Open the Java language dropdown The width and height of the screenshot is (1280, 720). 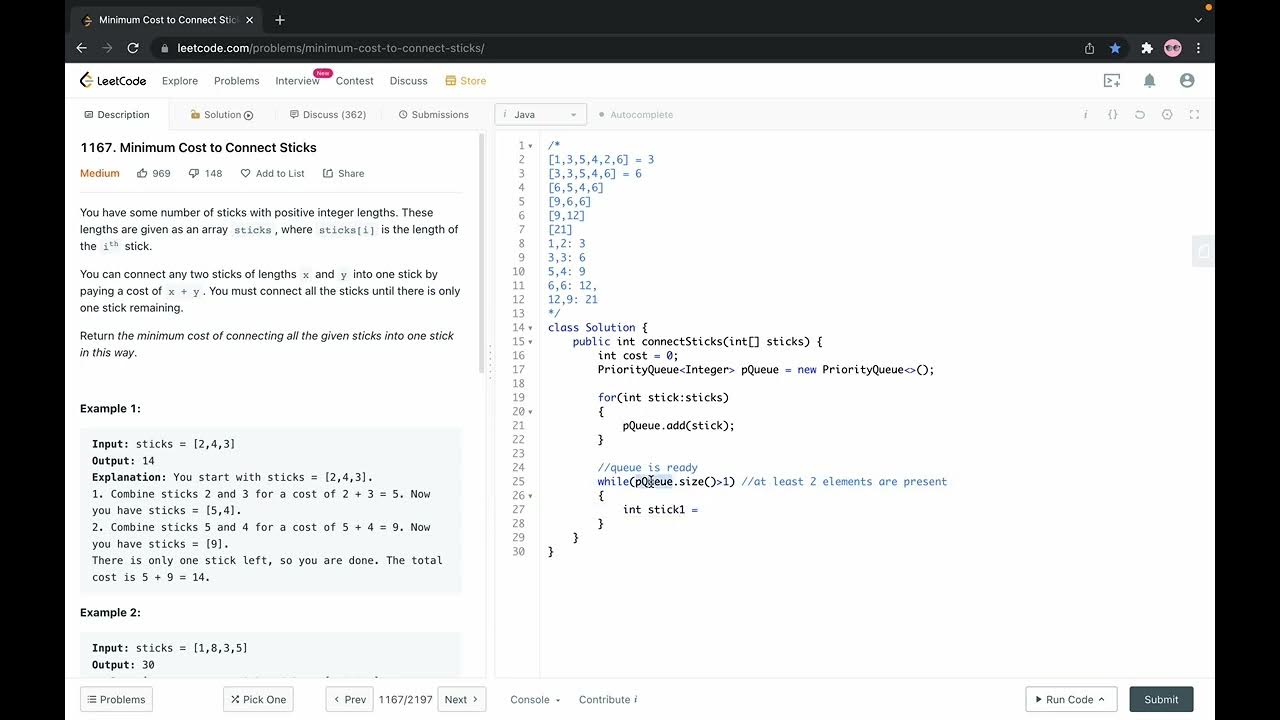540,115
